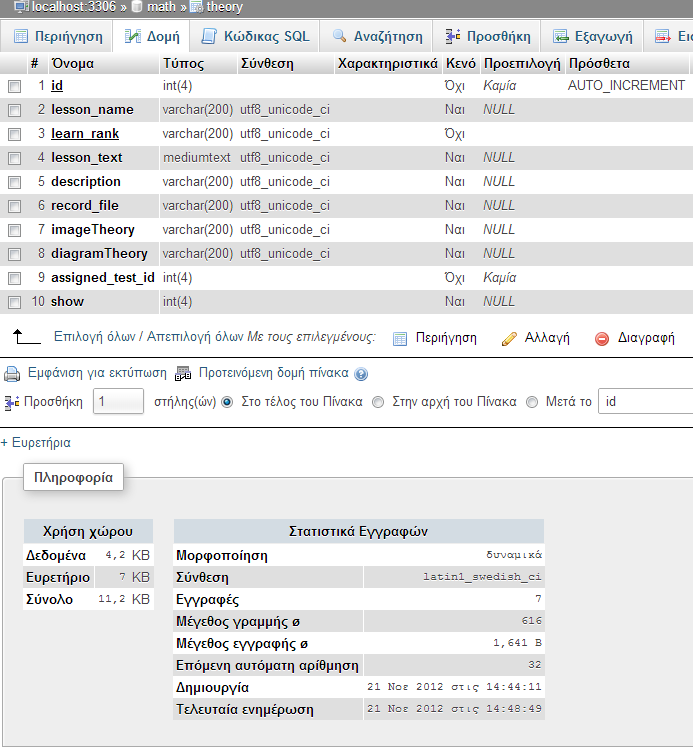
Task: Click the red delete icon beside Διαγραφή
Action: coord(602,339)
